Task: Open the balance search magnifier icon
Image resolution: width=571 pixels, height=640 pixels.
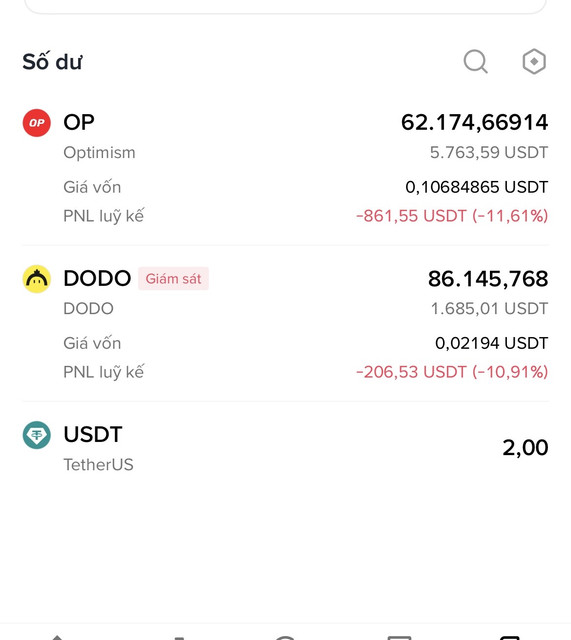Action: [x=475, y=62]
